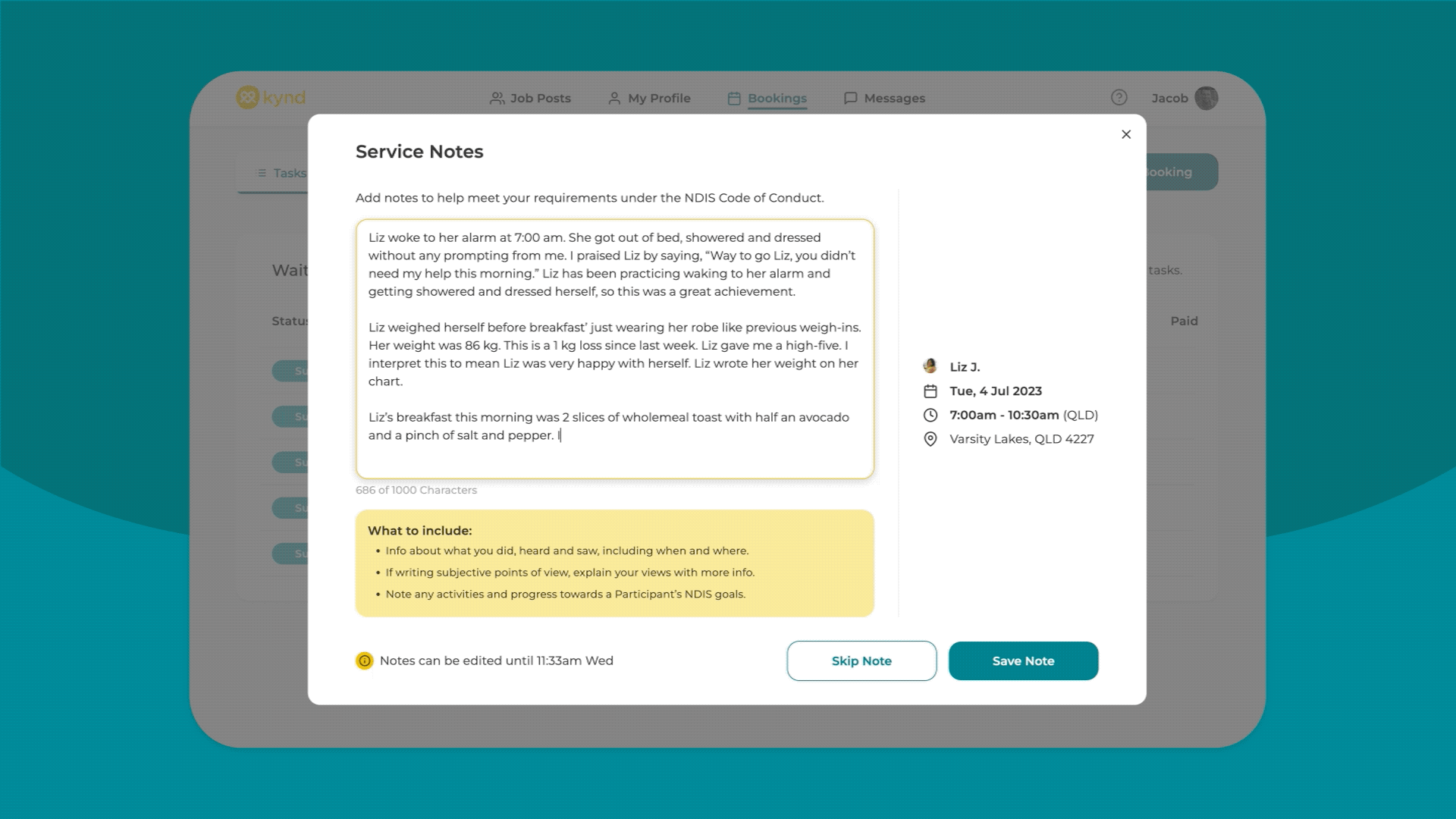Viewport: 1456px width, 819px height.
Task: Close the Service Notes dialog
Action: pos(1126,134)
